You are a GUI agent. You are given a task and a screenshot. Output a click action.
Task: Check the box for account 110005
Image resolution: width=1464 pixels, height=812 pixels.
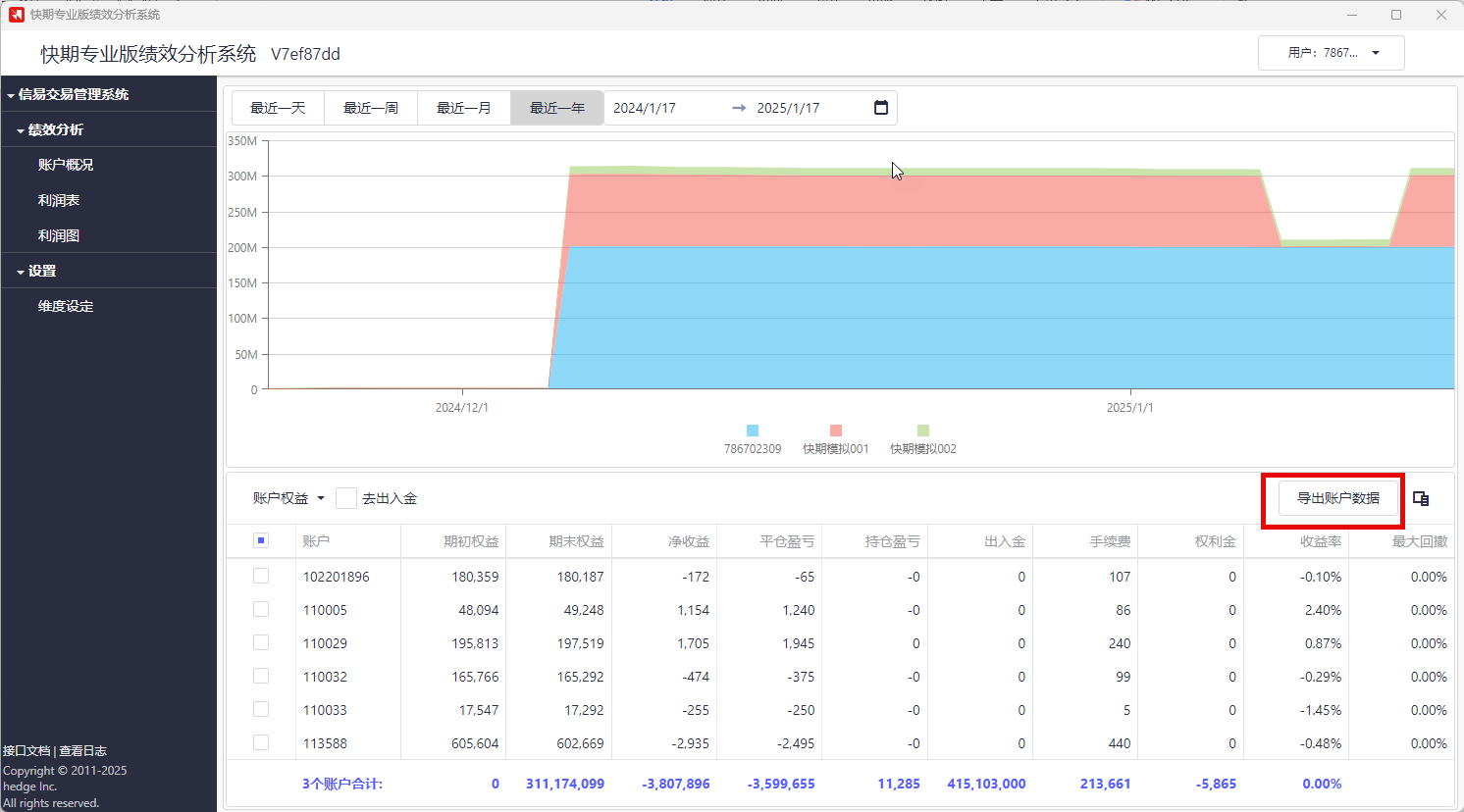click(261, 609)
